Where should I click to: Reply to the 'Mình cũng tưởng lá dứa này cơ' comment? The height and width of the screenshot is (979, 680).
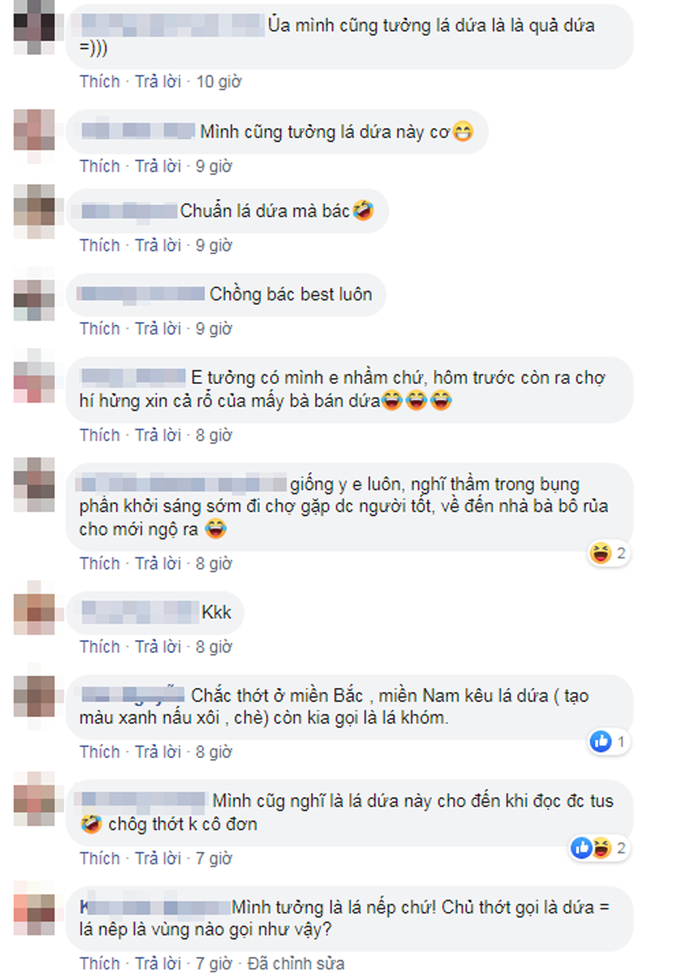tap(158, 166)
